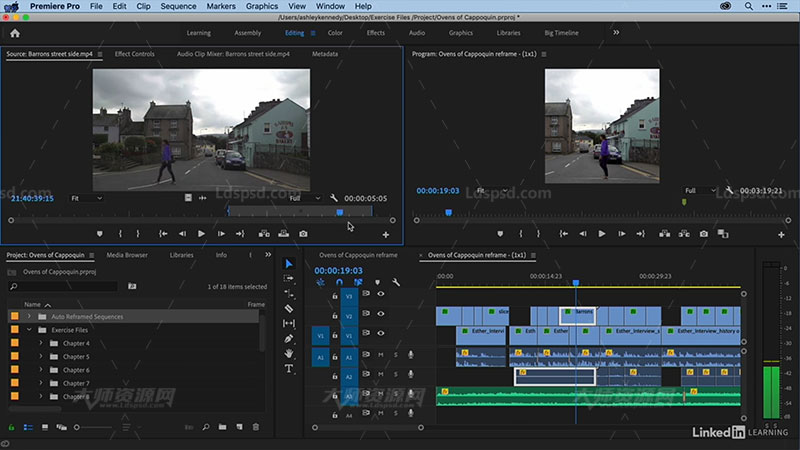The image size is (800, 450).
Task: Open Program monitor settings wrench
Action: click(x=730, y=190)
